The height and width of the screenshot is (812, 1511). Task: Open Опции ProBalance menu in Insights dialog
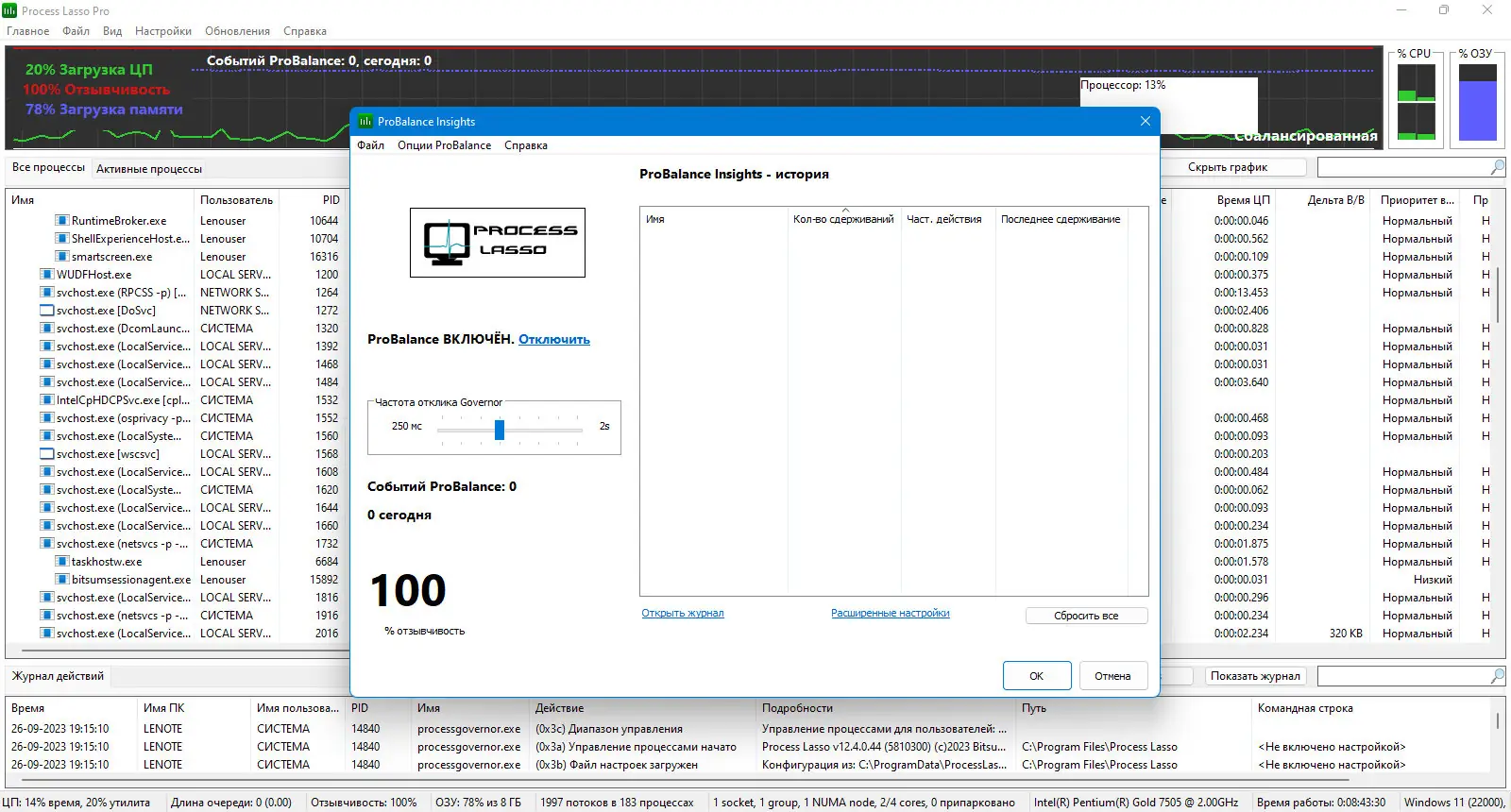point(444,145)
